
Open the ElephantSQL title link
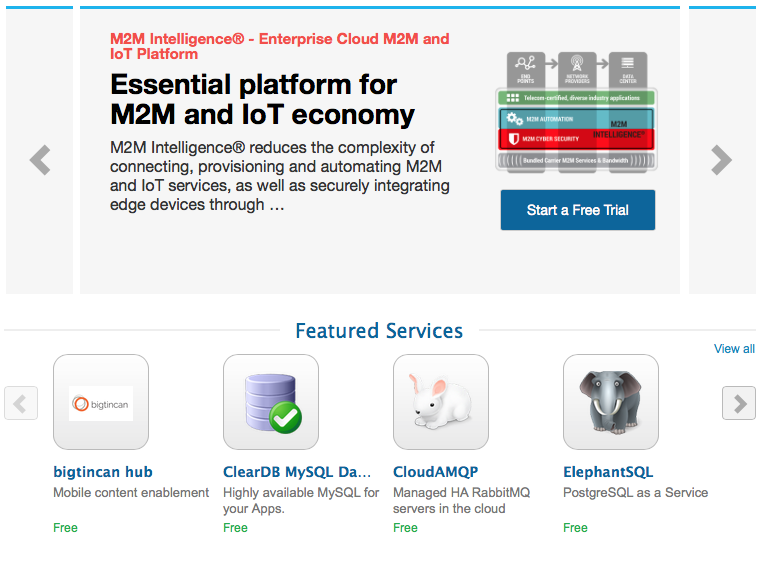(x=608, y=472)
